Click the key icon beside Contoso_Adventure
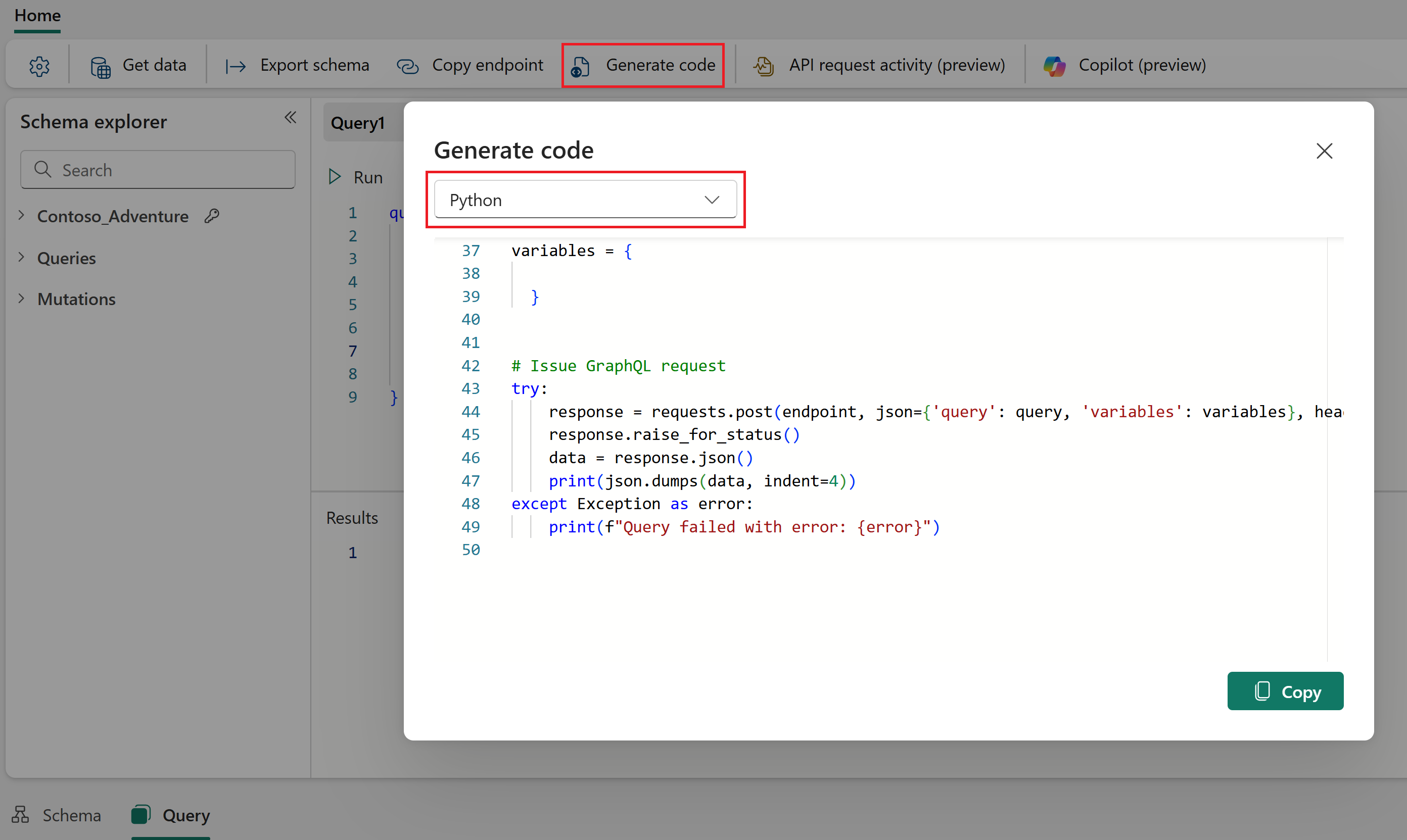The image size is (1407, 840). [x=212, y=216]
